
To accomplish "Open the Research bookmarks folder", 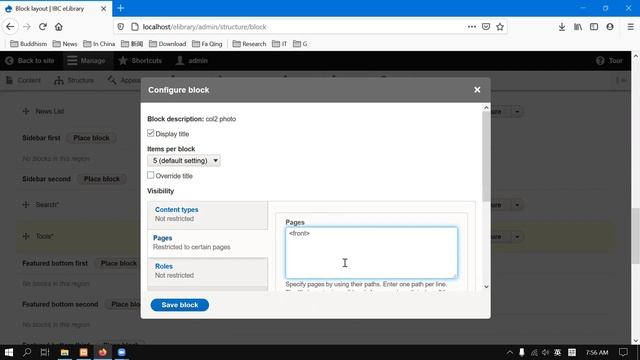I will (x=249, y=44).
